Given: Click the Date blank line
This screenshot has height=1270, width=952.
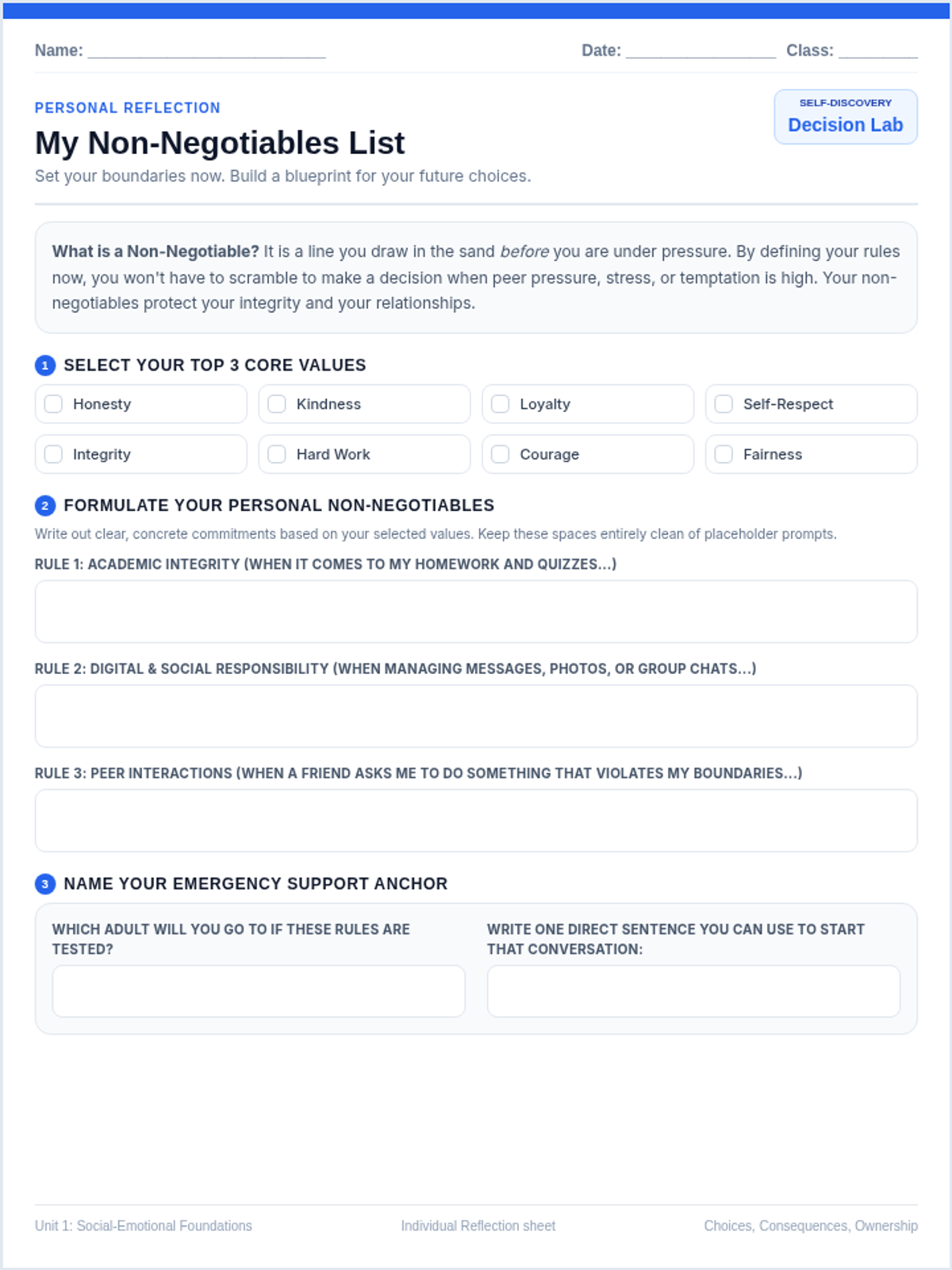Looking at the screenshot, I should (701, 52).
